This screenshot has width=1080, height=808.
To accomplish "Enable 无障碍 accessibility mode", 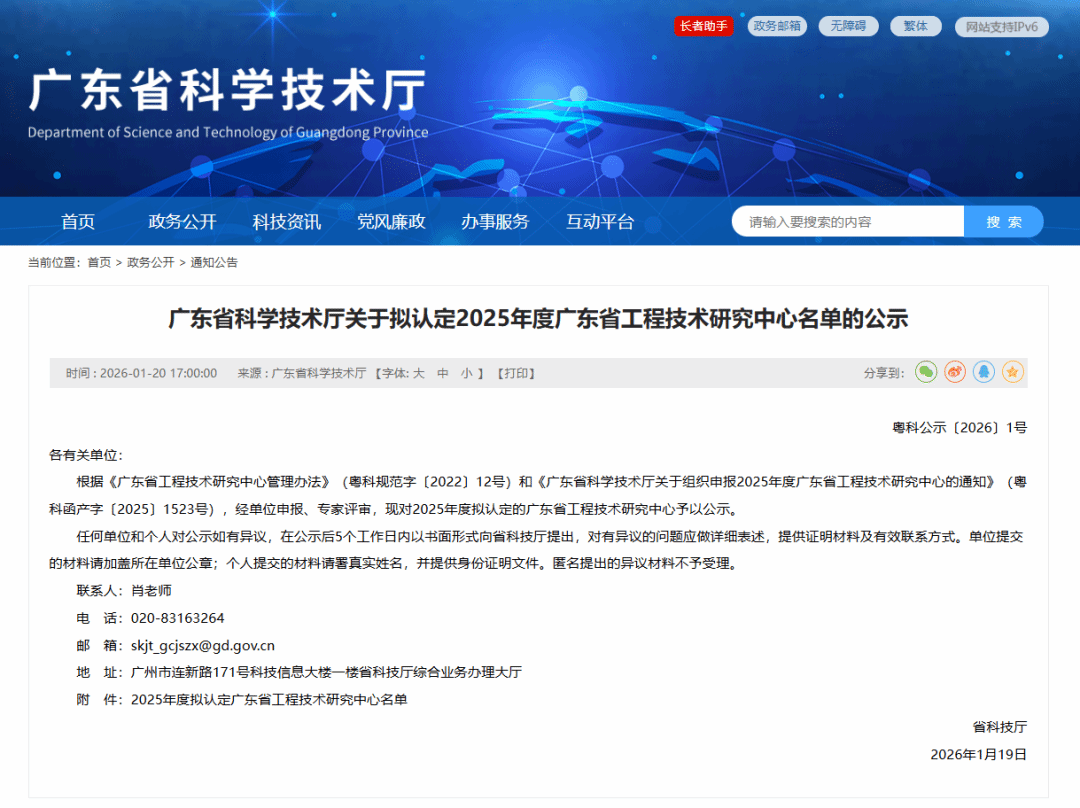I will [848, 26].
